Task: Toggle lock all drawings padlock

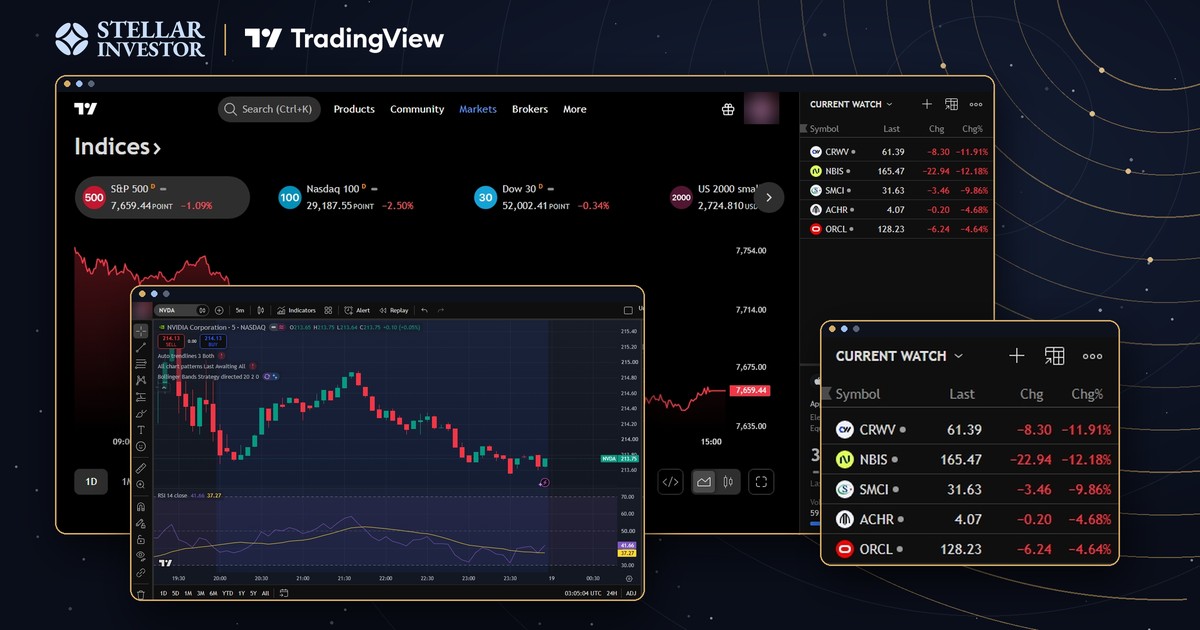Action: pos(141,540)
